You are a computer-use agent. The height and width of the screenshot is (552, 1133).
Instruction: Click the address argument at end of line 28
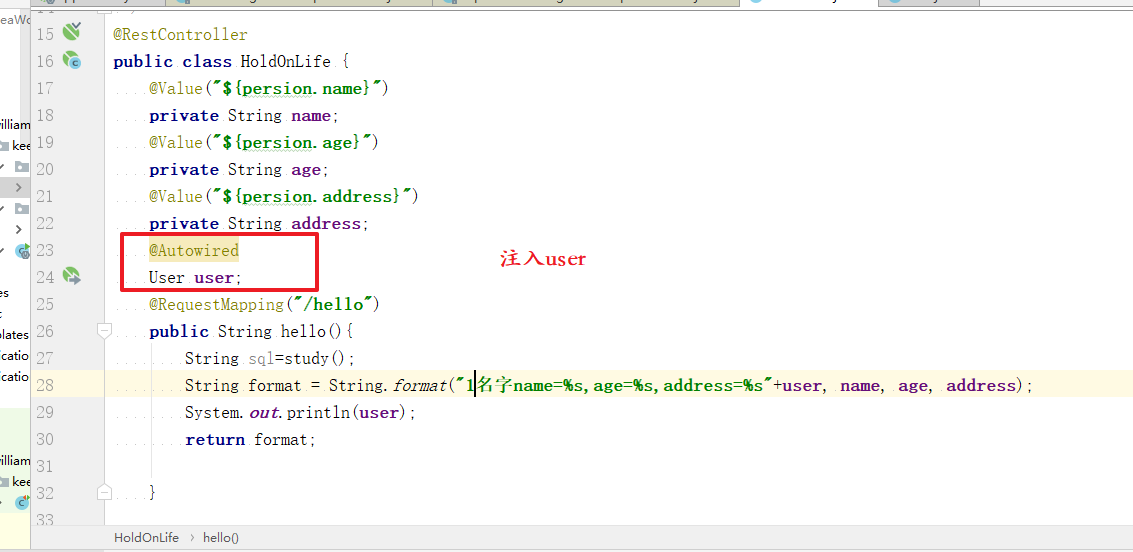[x=981, y=386]
